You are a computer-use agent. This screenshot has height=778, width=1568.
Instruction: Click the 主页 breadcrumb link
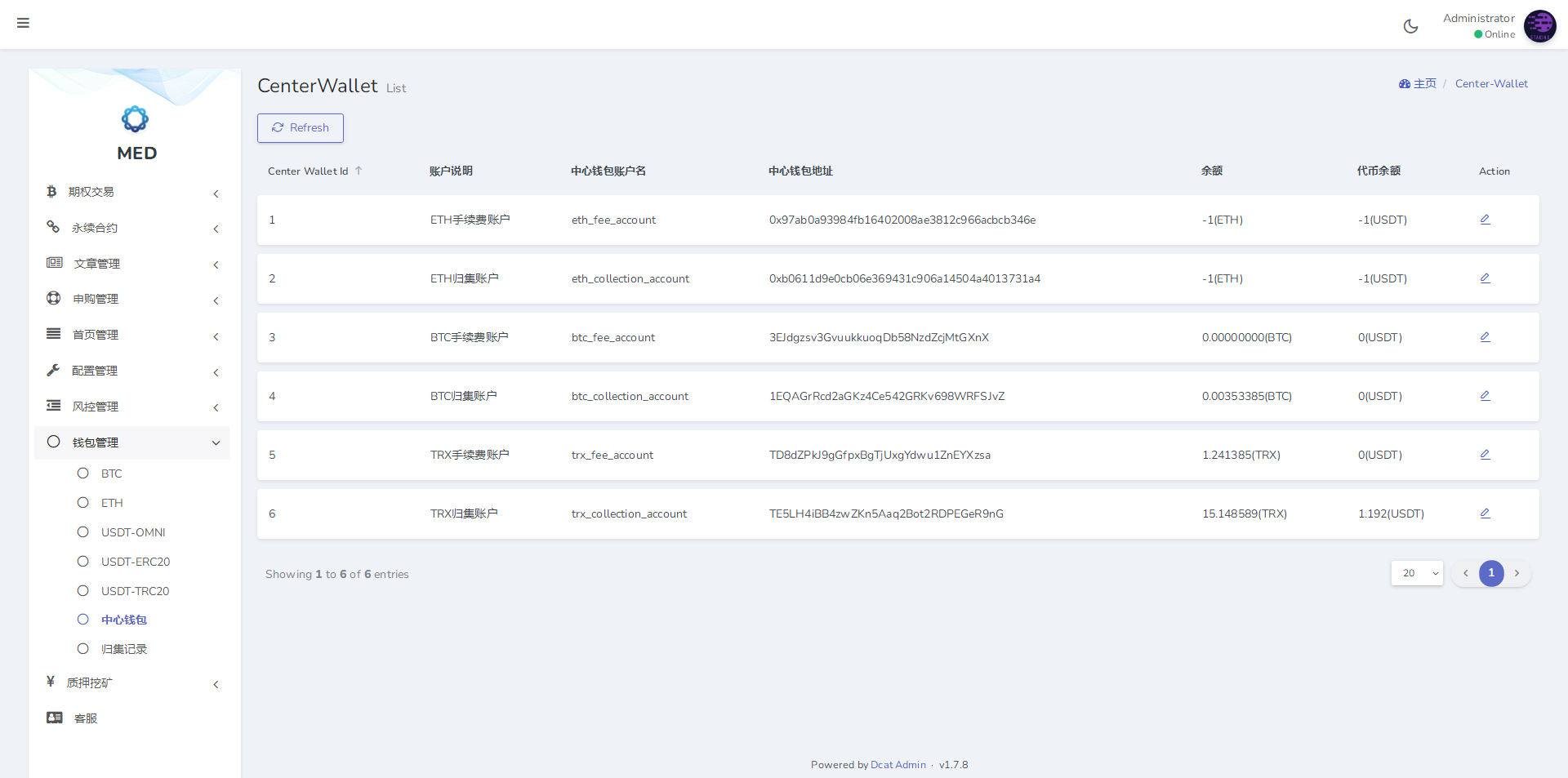(1423, 83)
